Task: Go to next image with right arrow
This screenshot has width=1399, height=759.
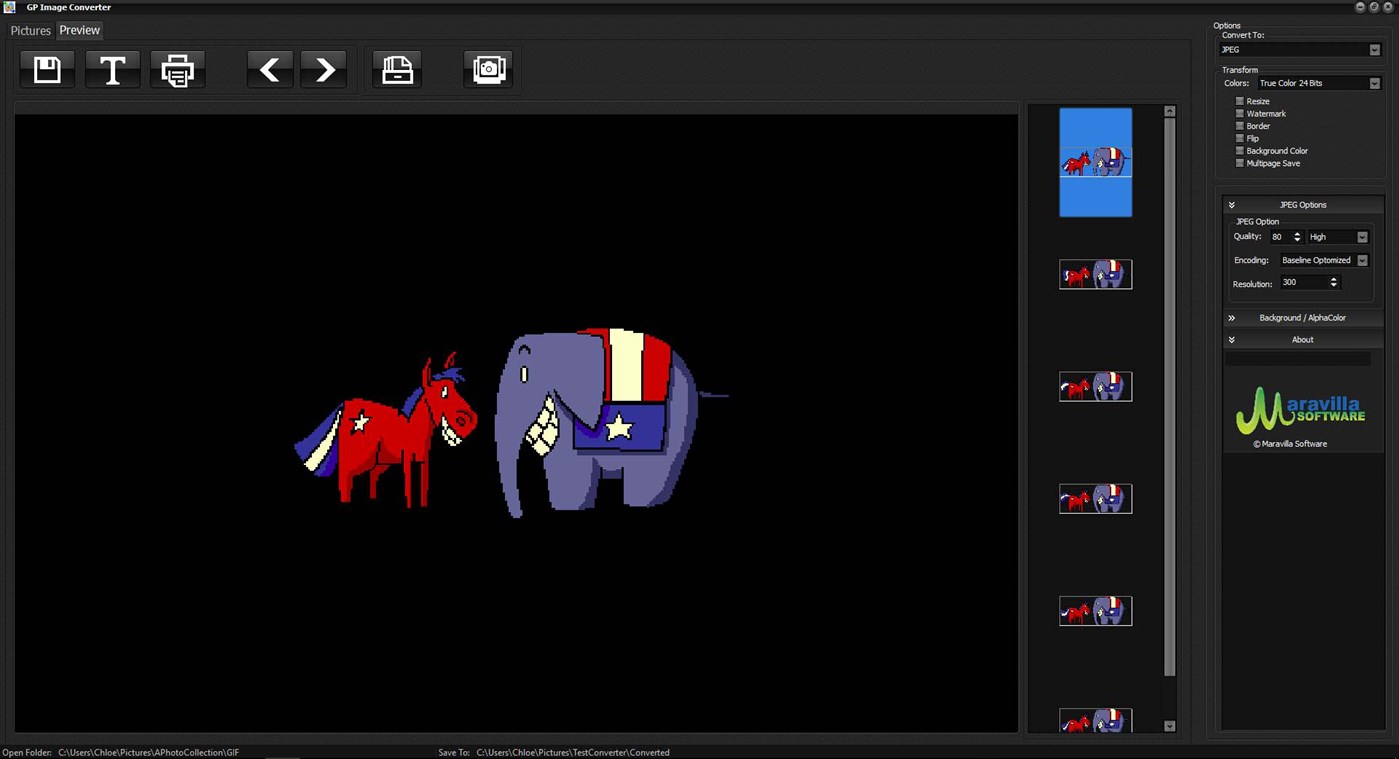Action: [324, 70]
